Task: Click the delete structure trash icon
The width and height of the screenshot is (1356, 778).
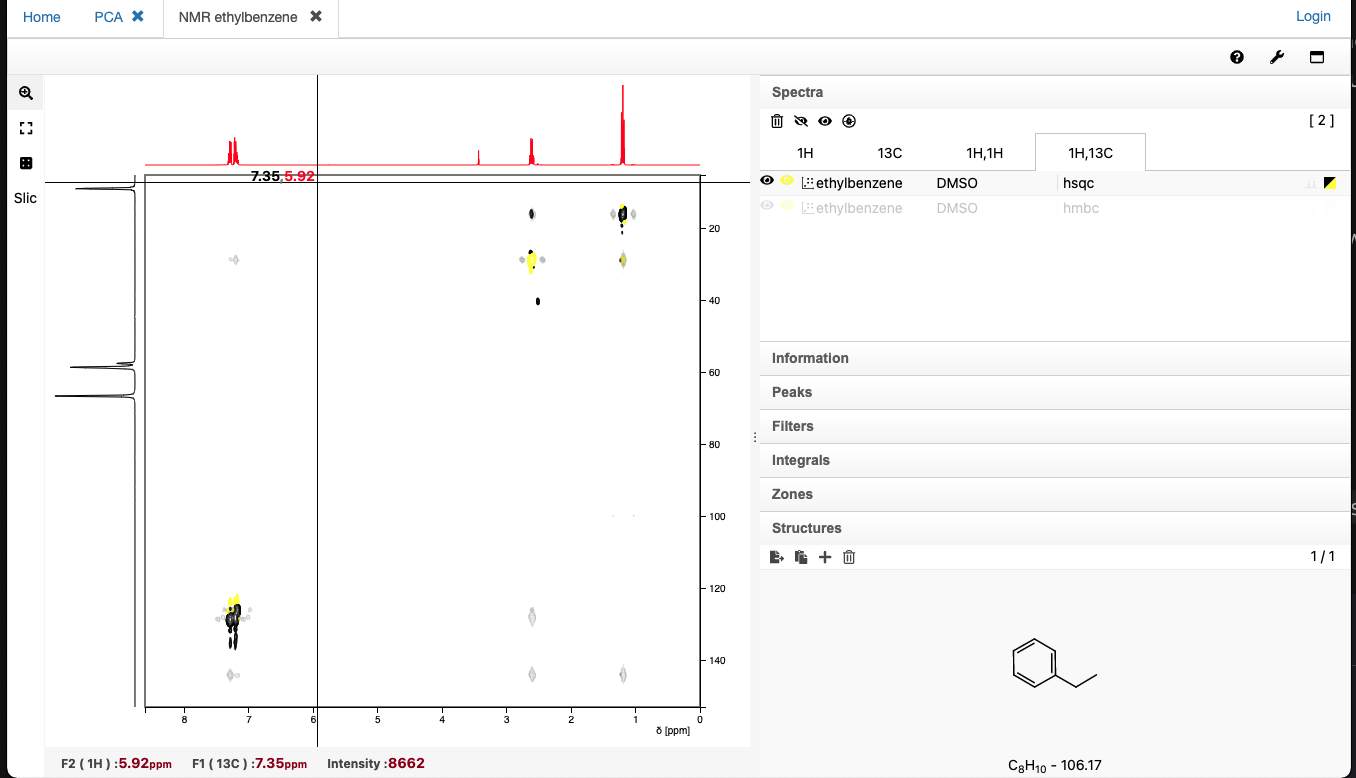Action: point(849,557)
